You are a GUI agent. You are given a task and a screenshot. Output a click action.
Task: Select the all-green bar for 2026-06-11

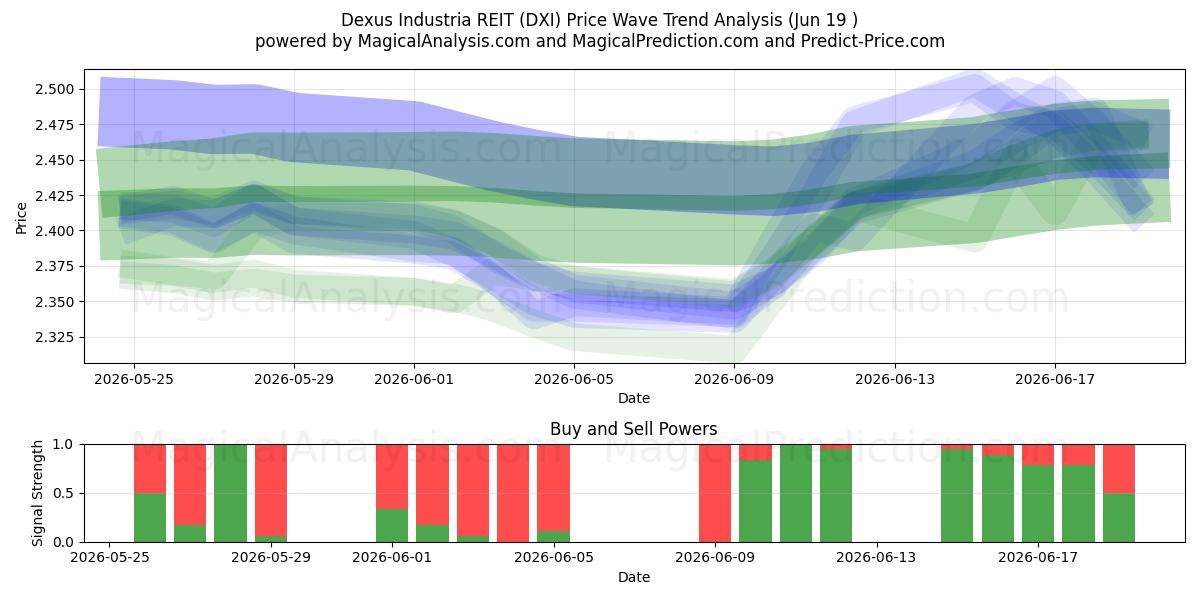coord(796,493)
